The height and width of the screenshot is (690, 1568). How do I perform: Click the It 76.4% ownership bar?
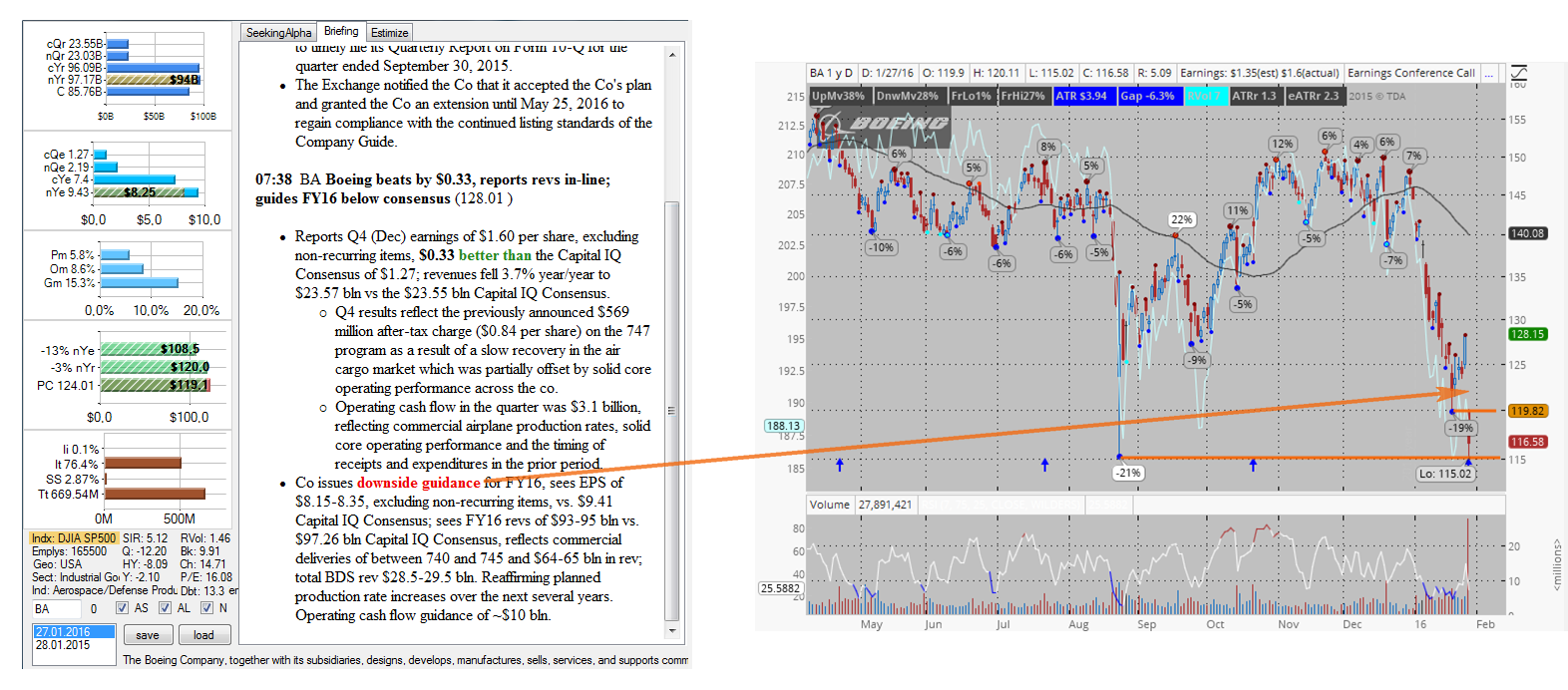point(143,463)
